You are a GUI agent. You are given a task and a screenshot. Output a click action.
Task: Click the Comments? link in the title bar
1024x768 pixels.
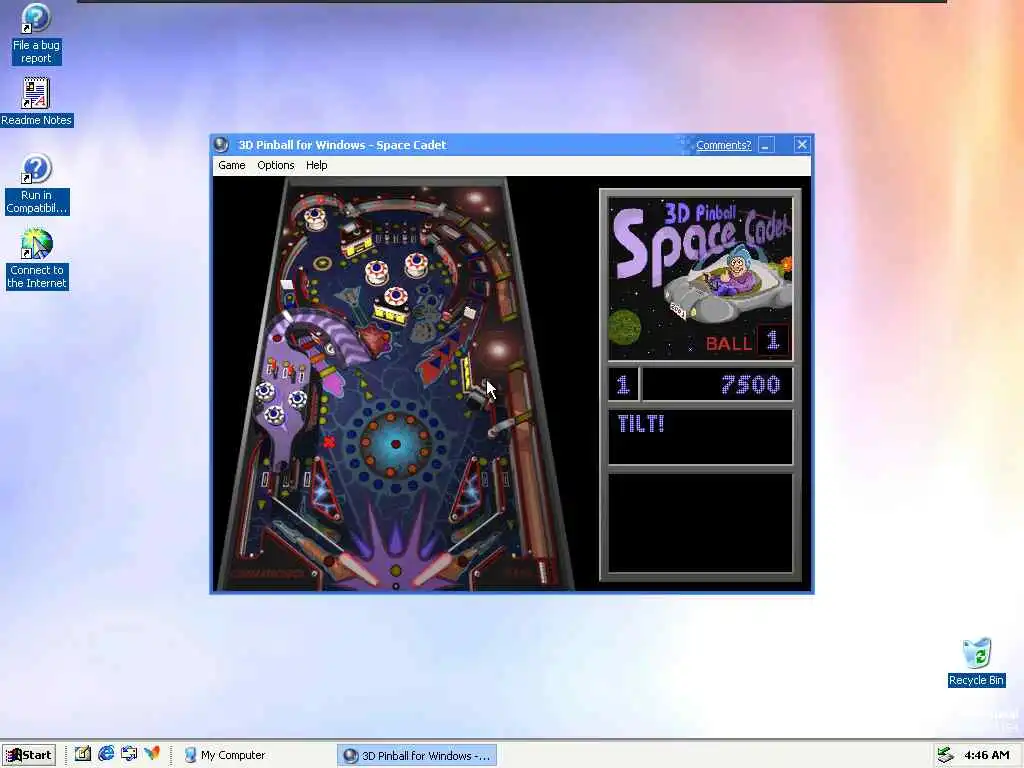click(x=723, y=145)
